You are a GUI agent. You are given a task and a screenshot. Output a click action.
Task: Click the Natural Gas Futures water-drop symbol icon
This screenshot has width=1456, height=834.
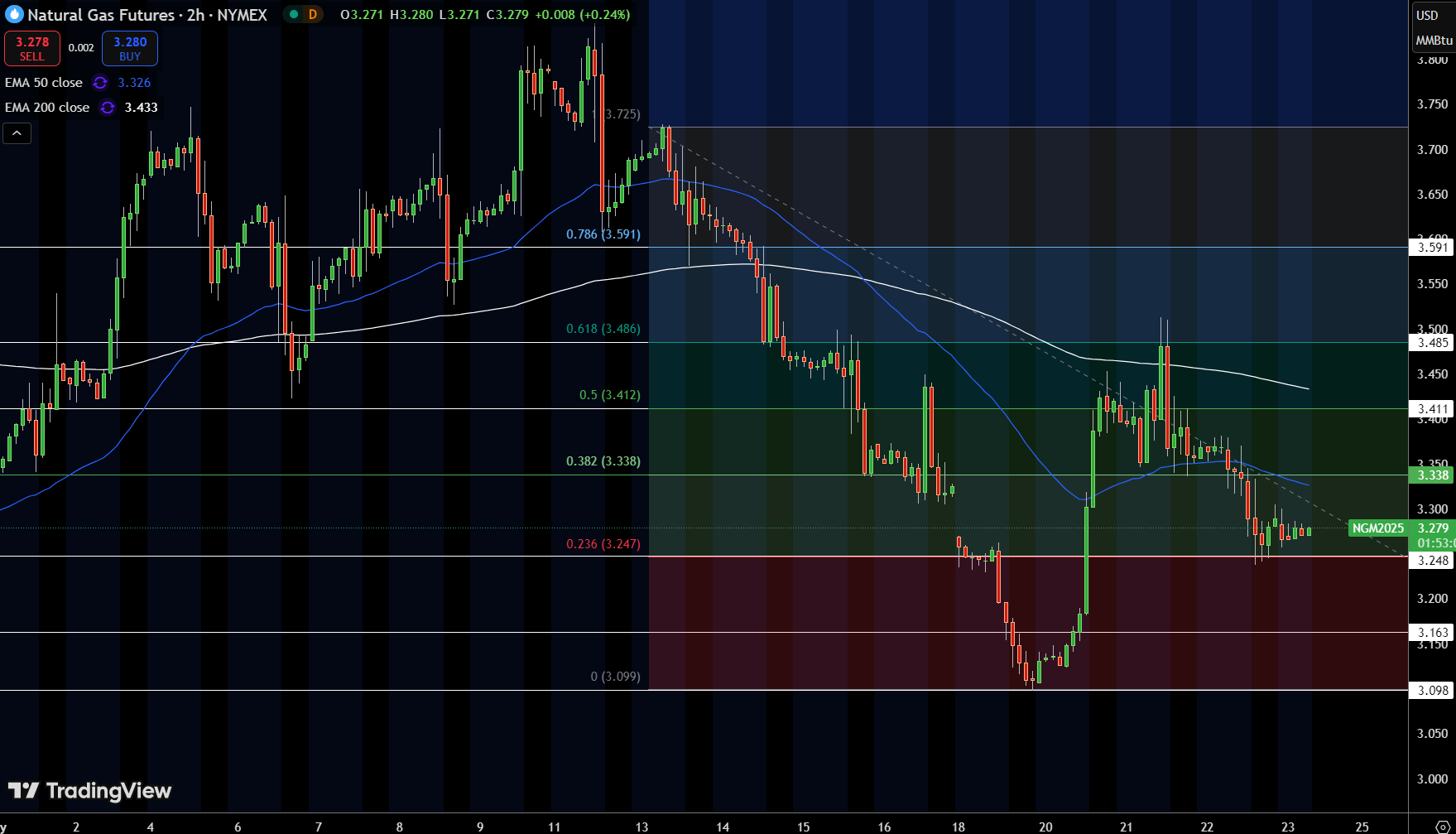pyautogui.click(x=13, y=15)
